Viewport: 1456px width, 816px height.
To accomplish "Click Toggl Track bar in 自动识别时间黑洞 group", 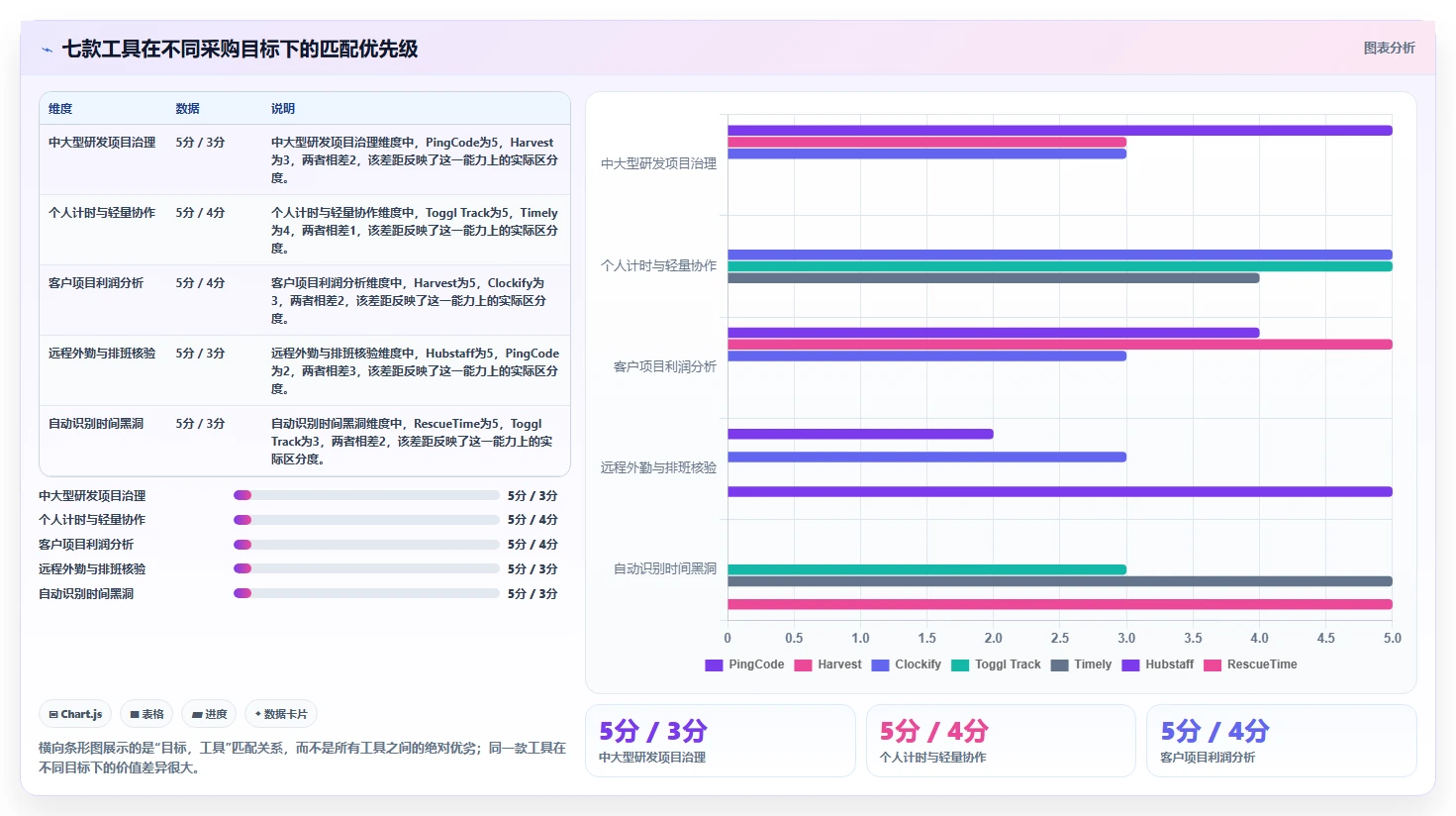I will pos(927,569).
